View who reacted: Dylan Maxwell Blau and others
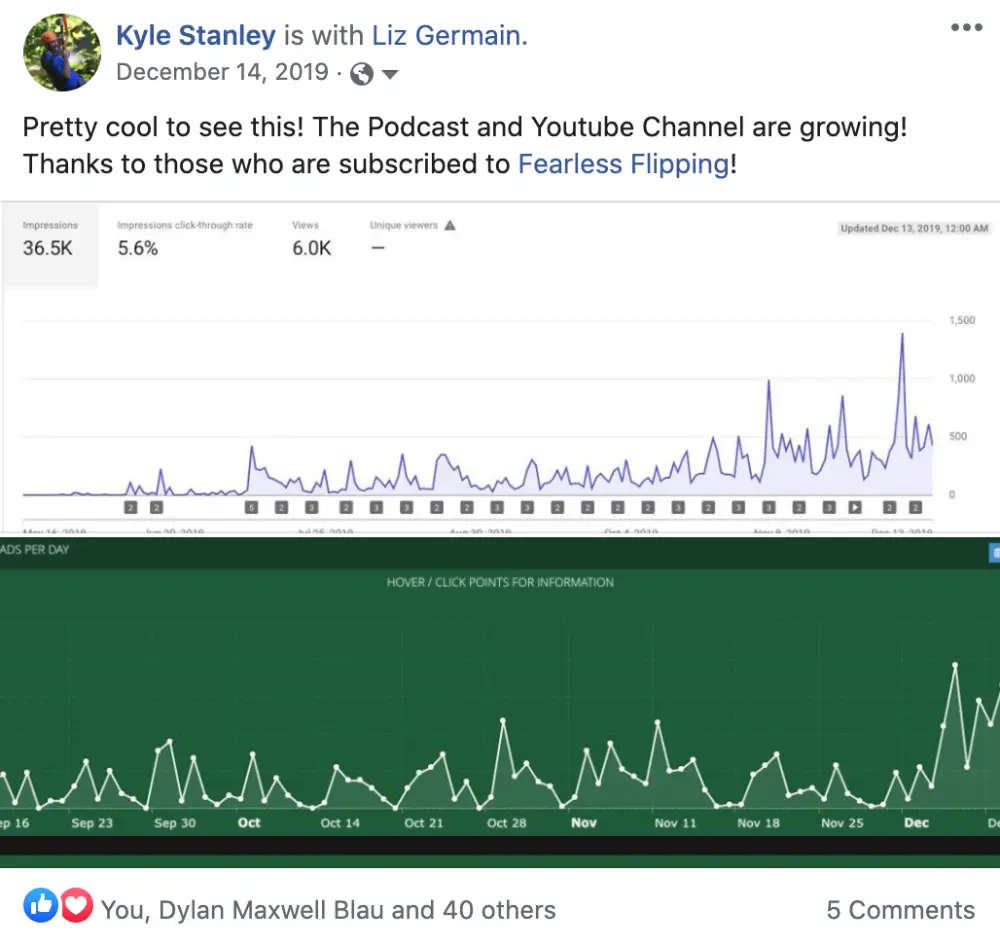The width and height of the screenshot is (1000, 946). [328, 910]
